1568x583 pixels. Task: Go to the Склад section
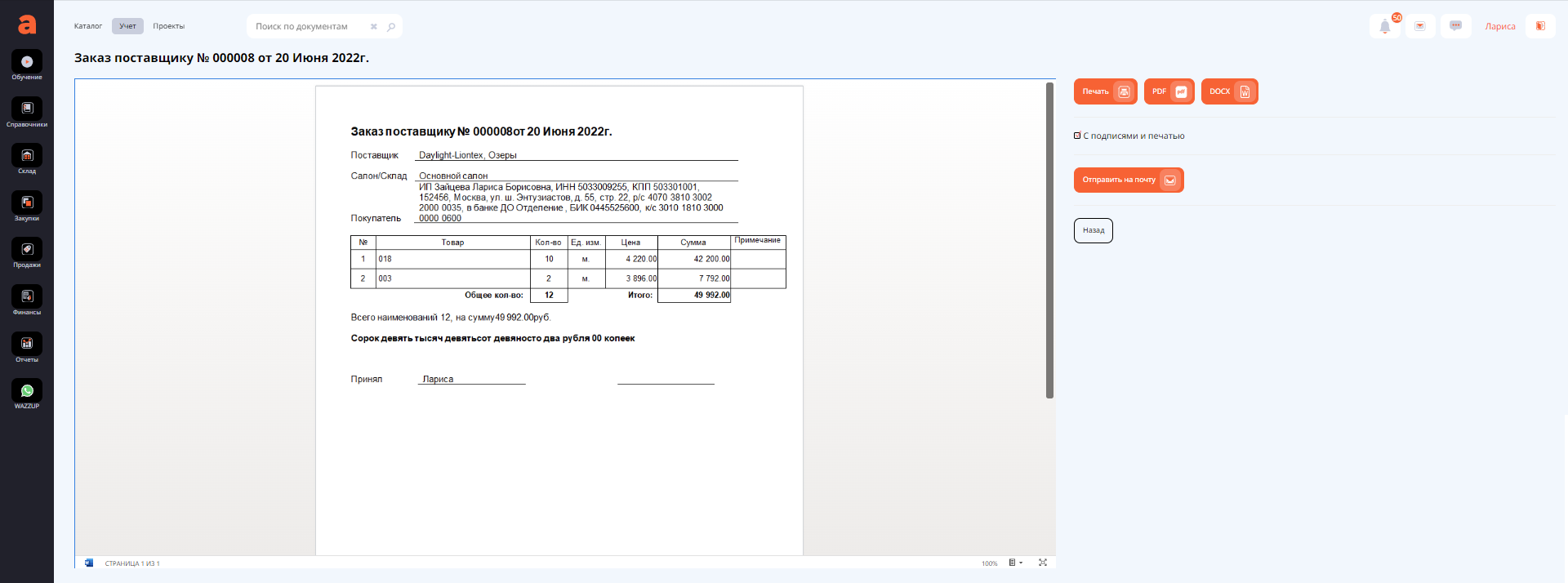27,159
